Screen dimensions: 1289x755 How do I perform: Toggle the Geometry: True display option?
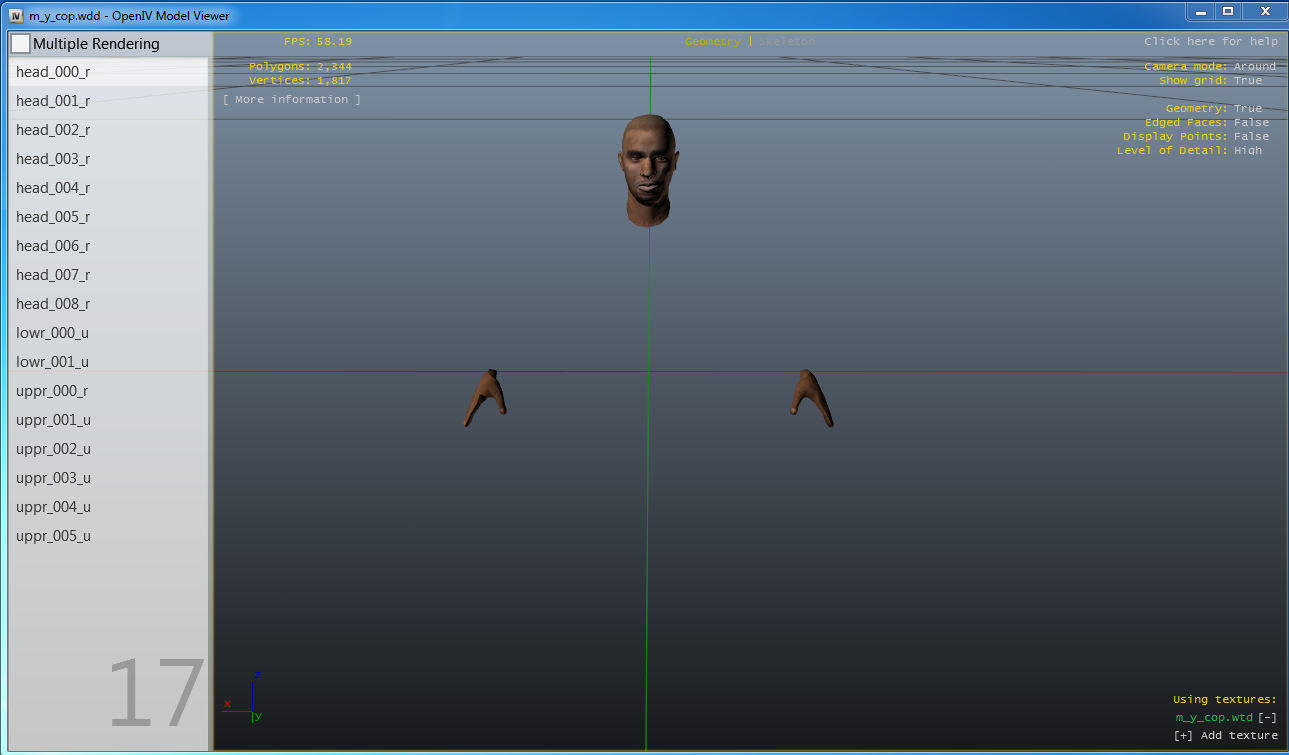[1214, 108]
